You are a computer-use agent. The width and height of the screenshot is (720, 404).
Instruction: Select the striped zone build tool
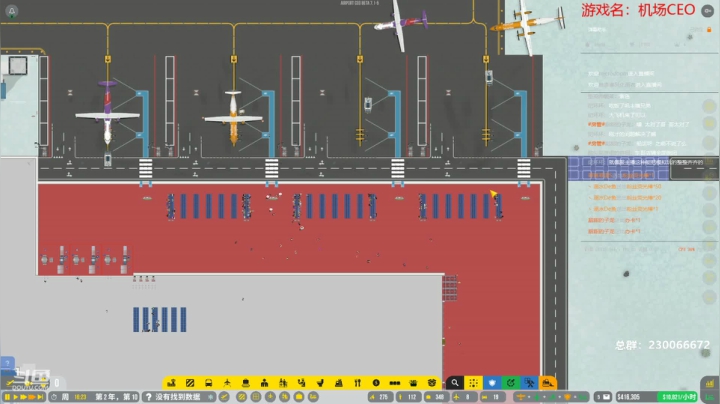[x=190, y=383]
